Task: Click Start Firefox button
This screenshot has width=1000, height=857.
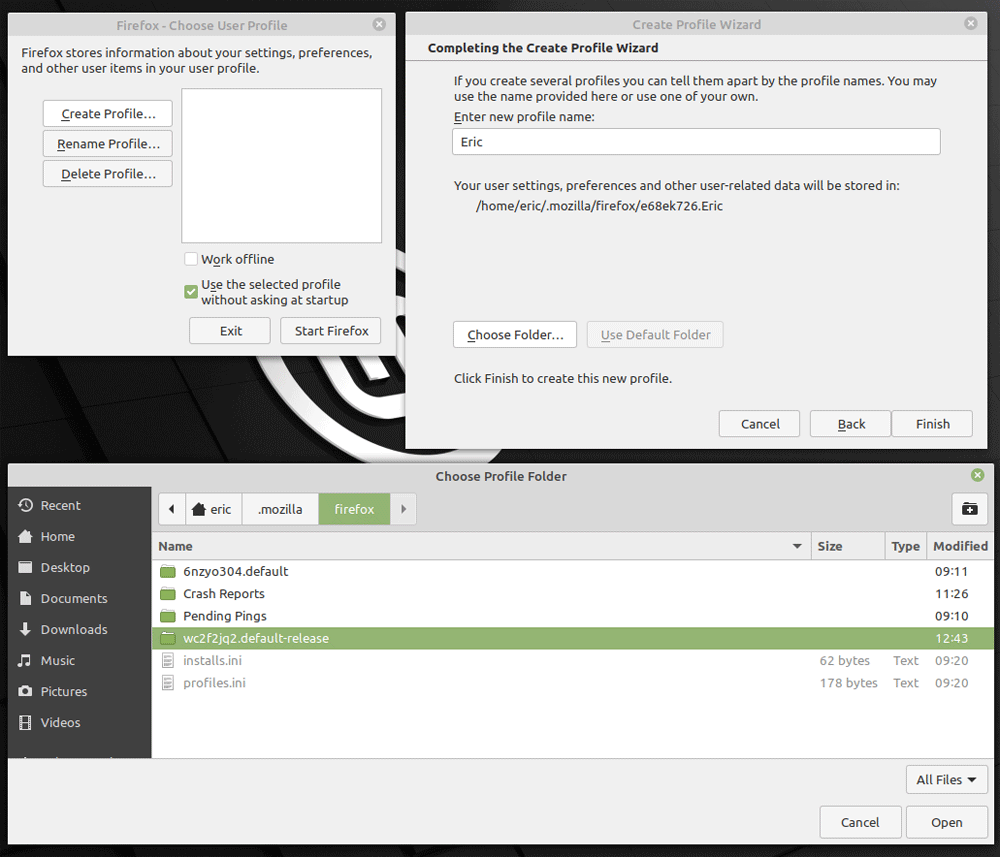Action: point(331,331)
